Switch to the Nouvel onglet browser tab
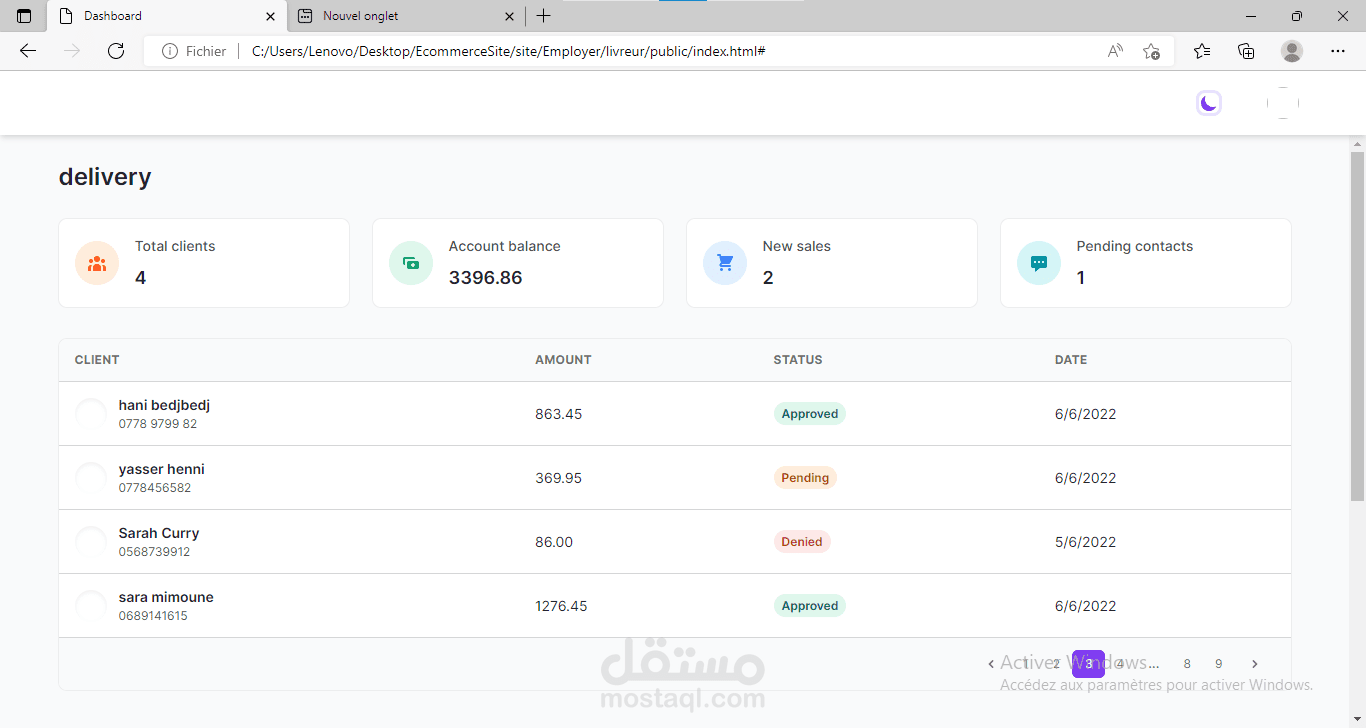This screenshot has width=1366, height=728. coord(406,16)
